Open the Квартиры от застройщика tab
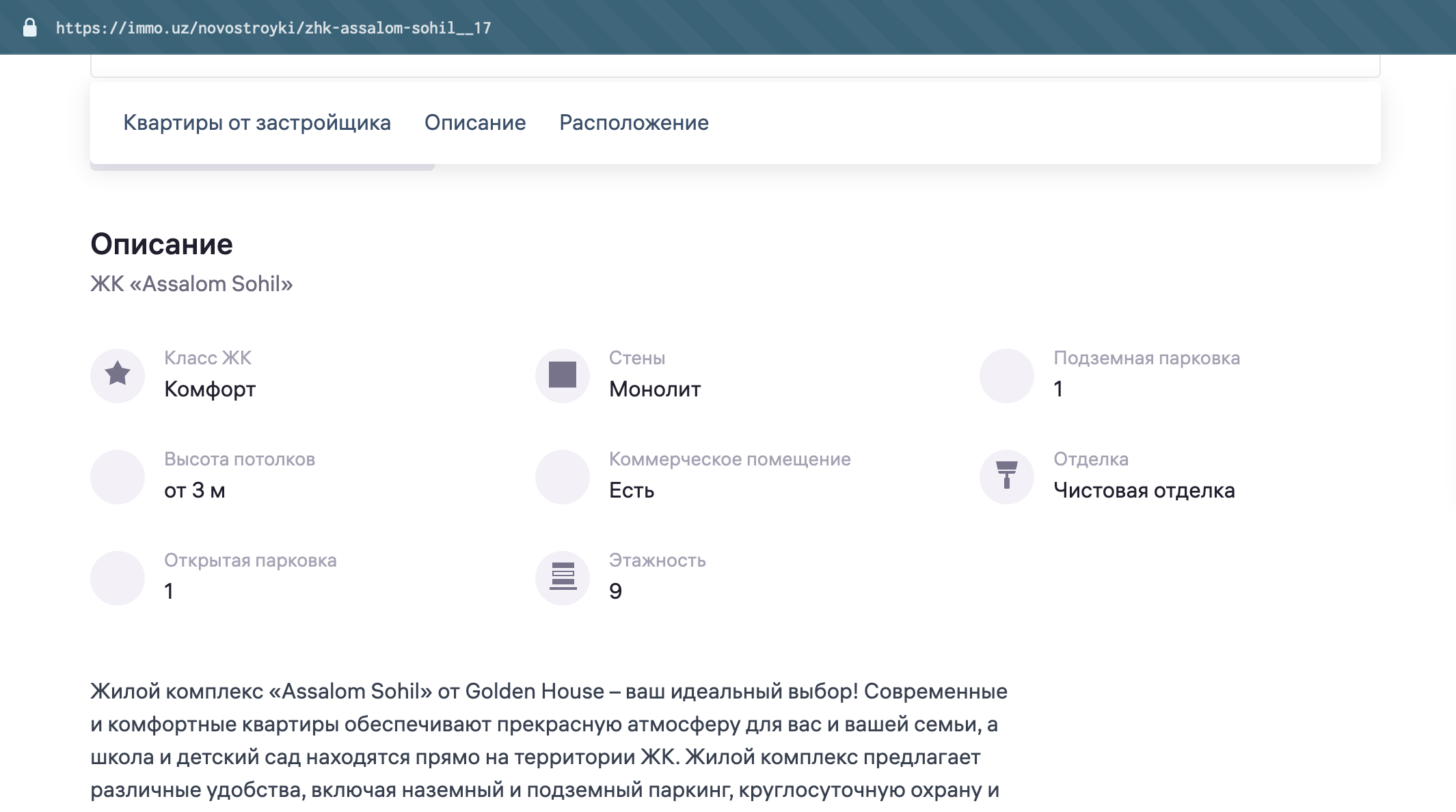Image resolution: width=1456 pixels, height=812 pixels. [257, 122]
